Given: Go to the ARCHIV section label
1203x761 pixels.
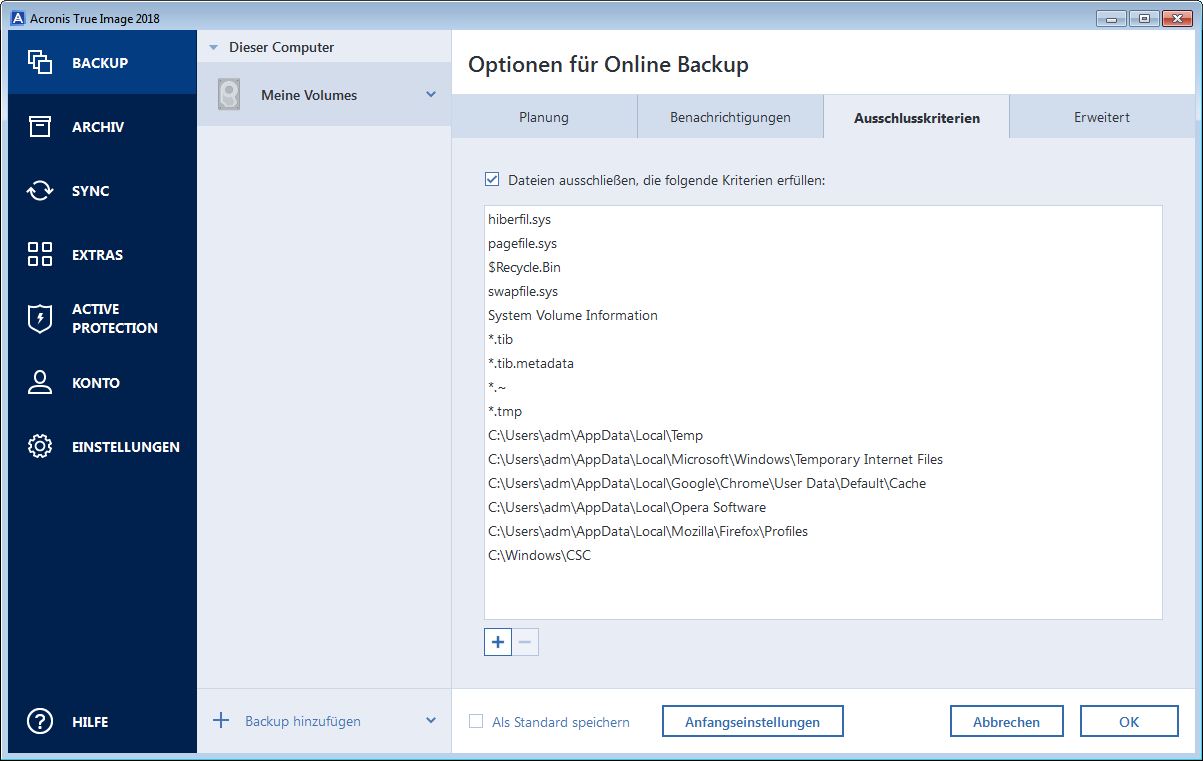Looking at the screenshot, I should [x=98, y=127].
